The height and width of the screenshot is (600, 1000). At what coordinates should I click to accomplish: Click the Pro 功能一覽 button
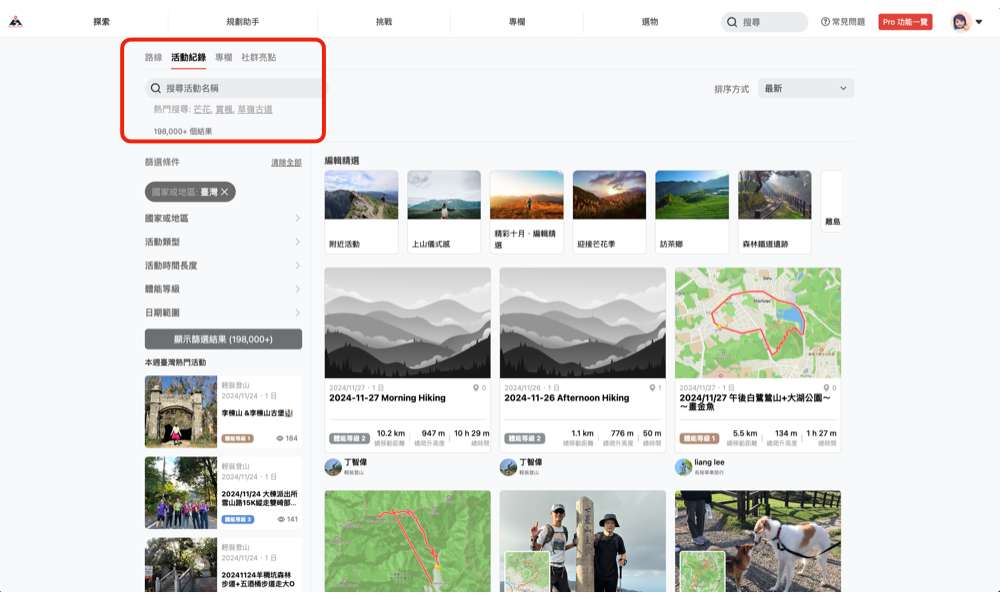(x=905, y=22)
